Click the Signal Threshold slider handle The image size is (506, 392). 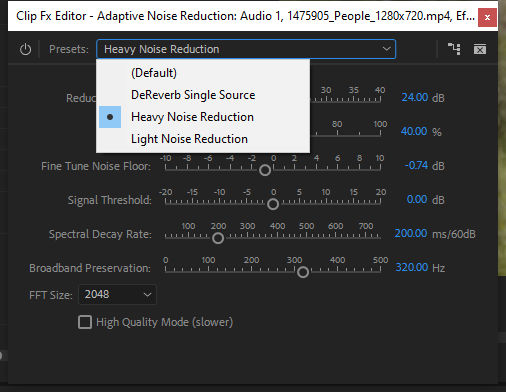click(x=273, y=204)
